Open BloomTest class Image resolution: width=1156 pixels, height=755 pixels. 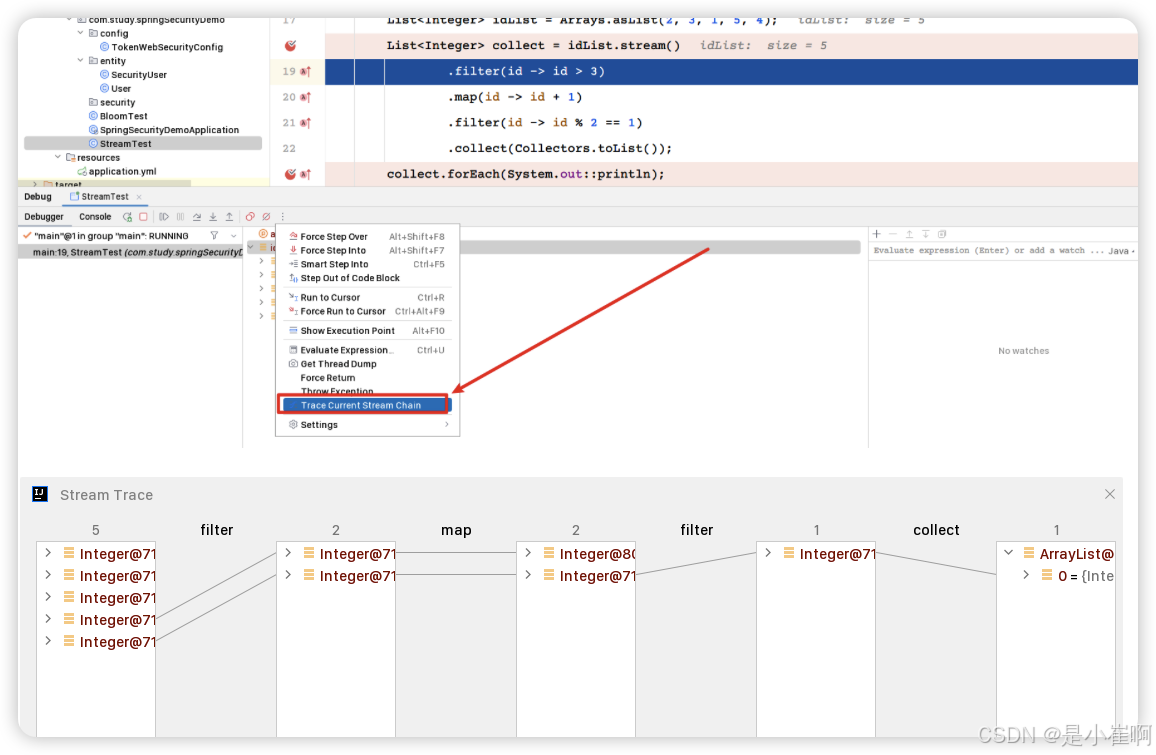pos(118,116)
